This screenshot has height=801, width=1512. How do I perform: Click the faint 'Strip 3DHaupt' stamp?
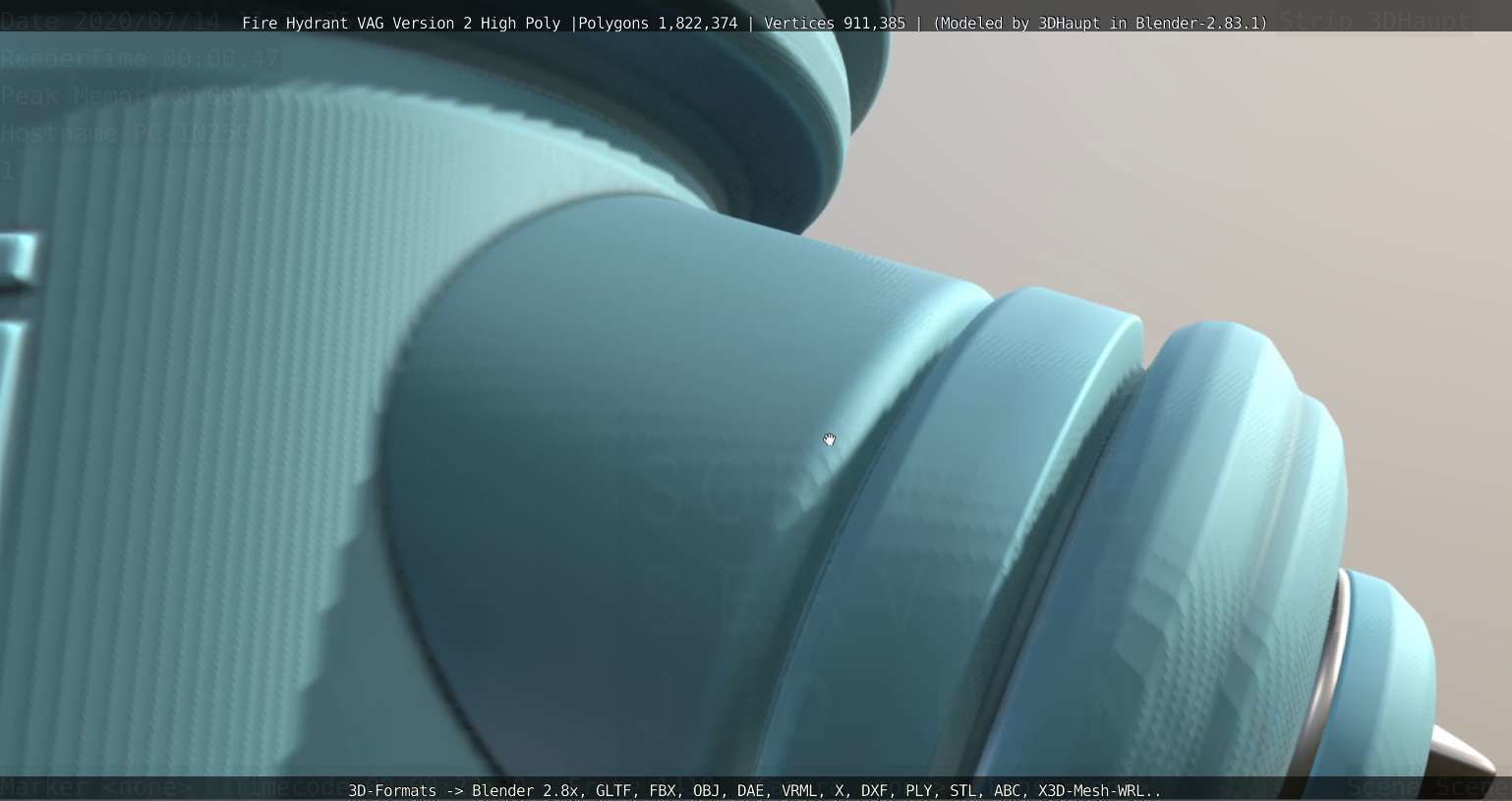(1375, 21)
